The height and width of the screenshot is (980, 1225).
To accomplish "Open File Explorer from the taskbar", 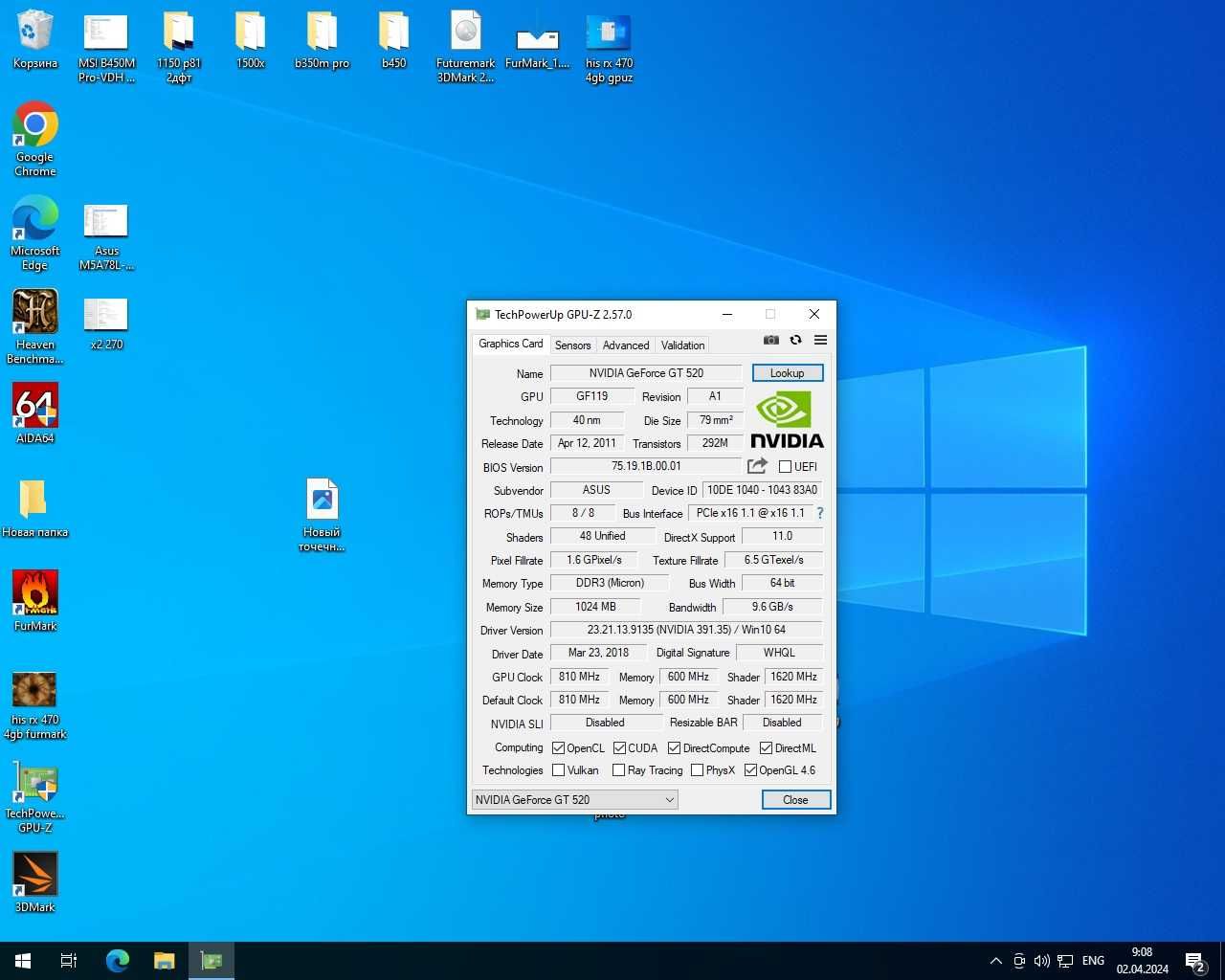I will pyautogui.click(x=165, y=961).
